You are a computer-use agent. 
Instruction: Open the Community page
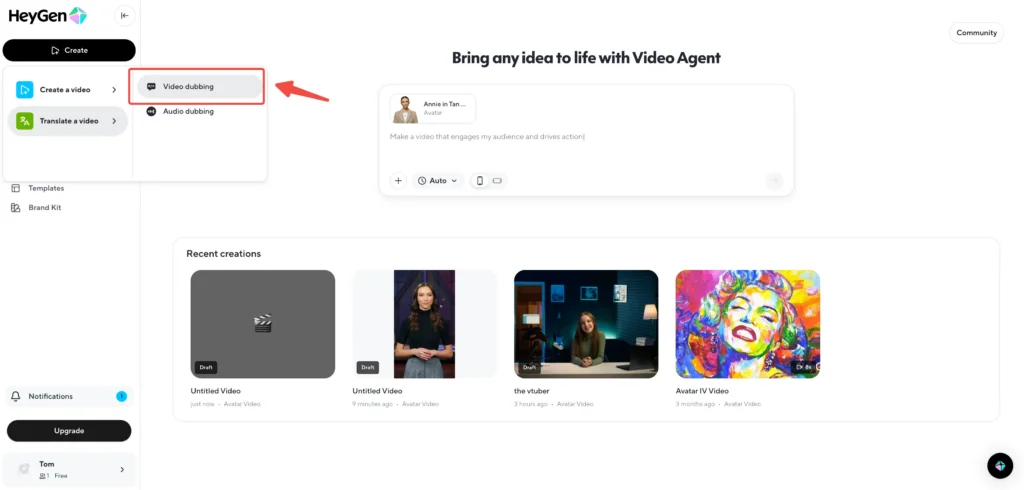coord(976,33)
